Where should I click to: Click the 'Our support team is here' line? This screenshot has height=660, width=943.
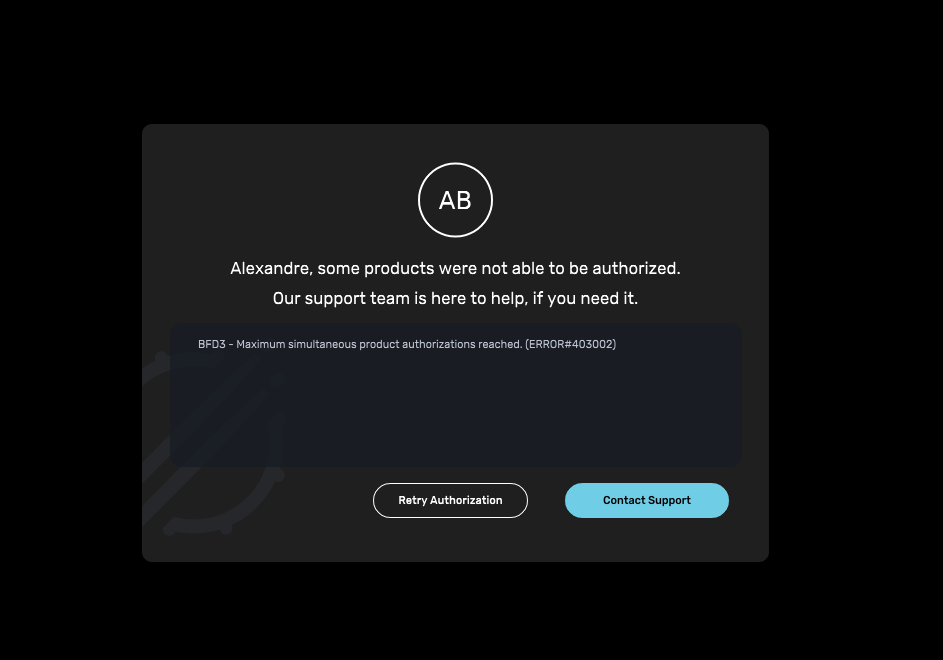coord(455,298)
